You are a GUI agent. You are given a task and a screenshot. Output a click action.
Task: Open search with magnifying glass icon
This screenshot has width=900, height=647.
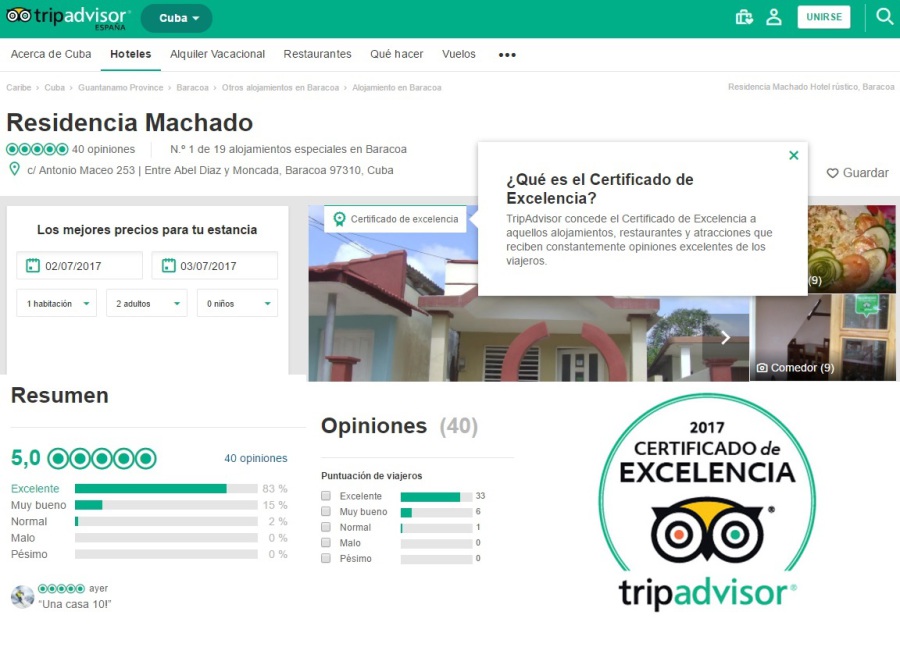(884, 17)
